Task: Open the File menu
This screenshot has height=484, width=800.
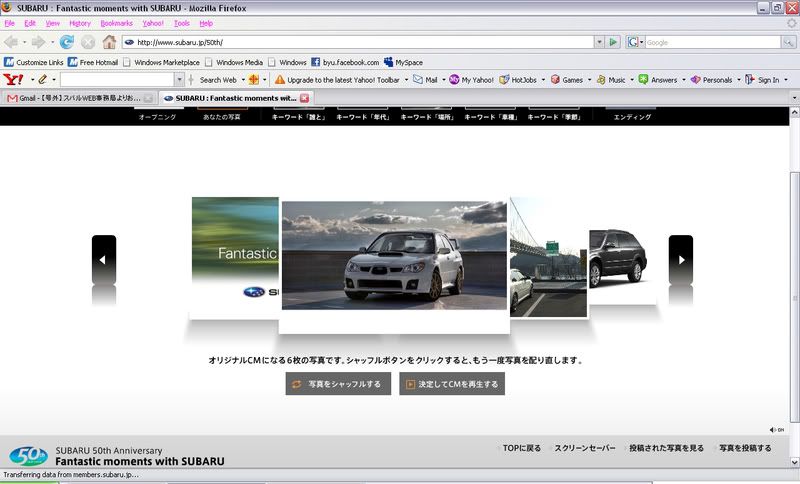Action: point(10,23)
